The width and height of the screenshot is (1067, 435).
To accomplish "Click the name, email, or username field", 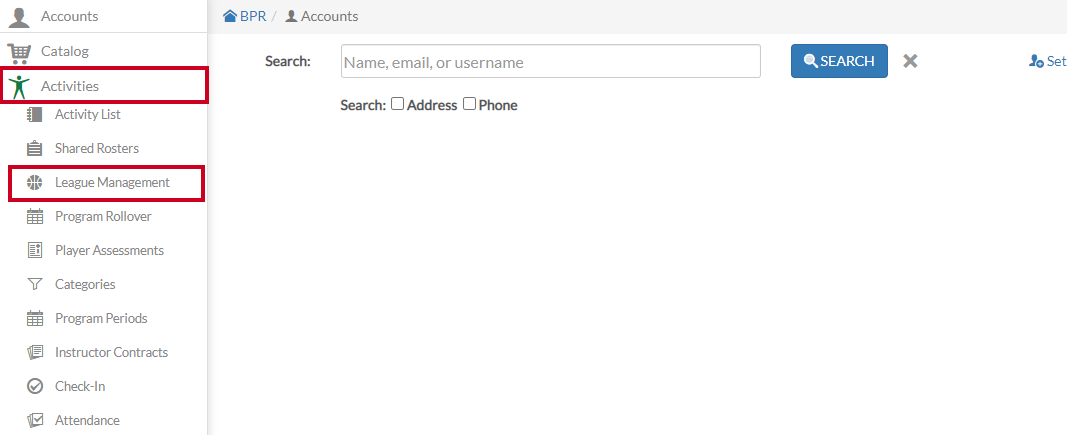I will pos(551,61).
